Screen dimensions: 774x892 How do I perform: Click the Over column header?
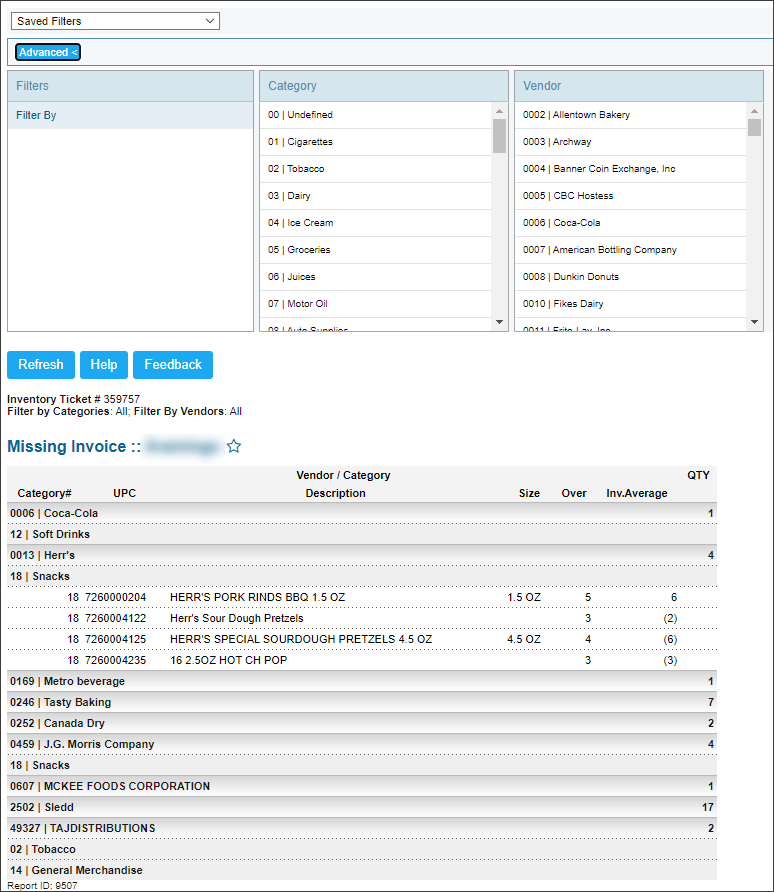click(574, 493)
